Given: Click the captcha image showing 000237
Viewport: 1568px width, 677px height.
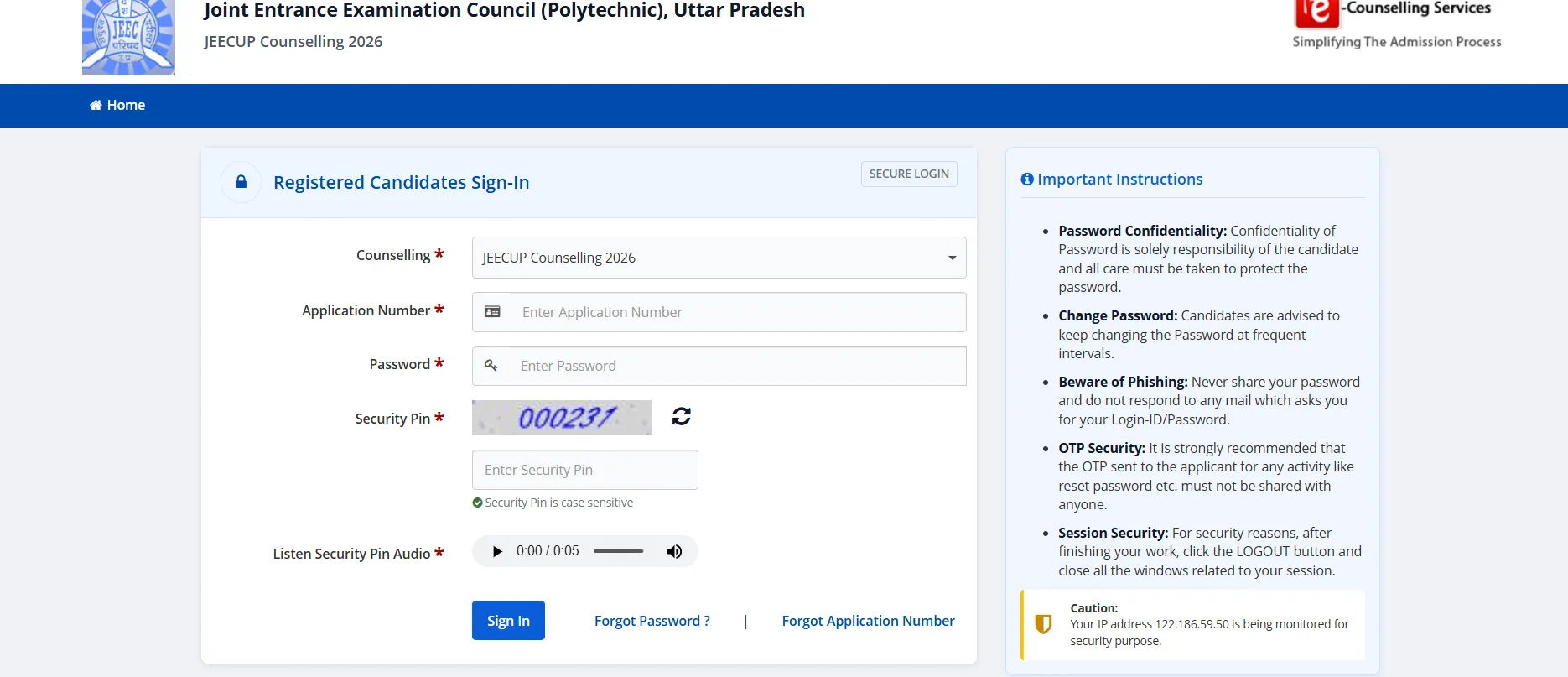Looking at the screenshot, I should tap(562, 418).
